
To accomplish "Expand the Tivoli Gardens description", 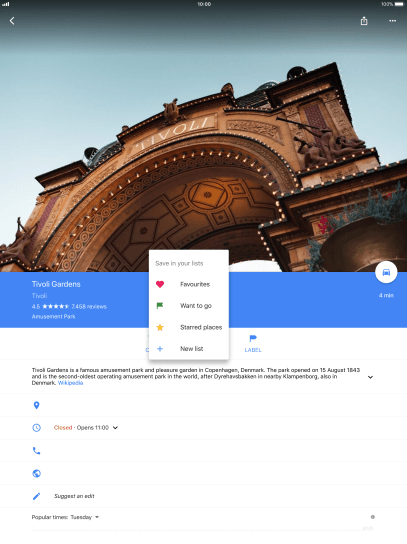I will (x=370, y=377).
